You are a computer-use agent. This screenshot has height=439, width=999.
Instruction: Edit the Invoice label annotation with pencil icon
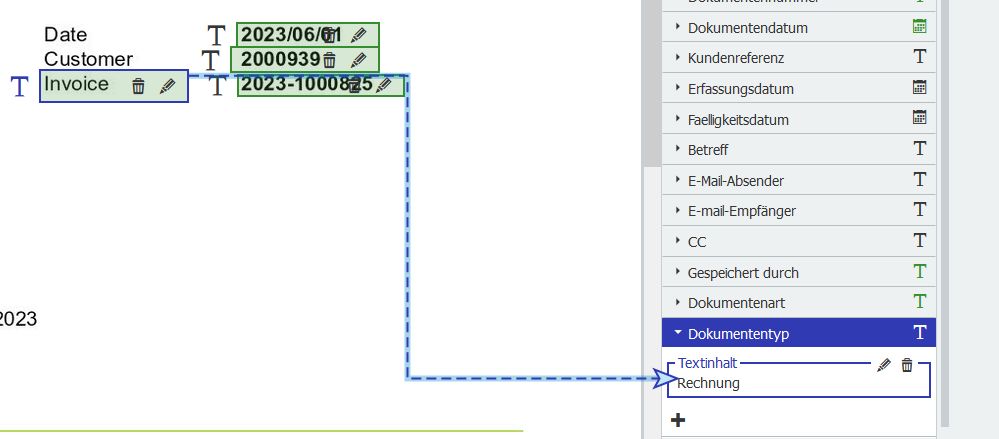167,87
